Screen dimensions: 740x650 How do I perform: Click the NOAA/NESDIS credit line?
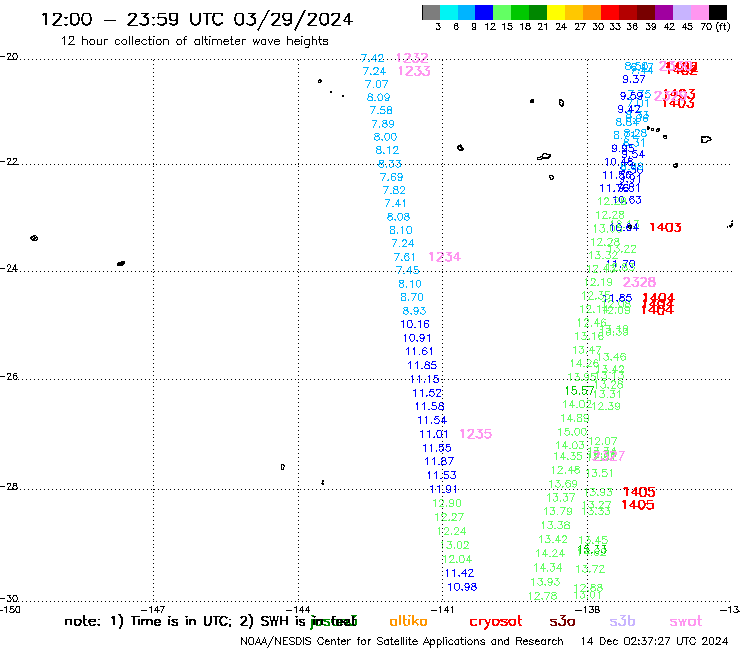[402, 642]
